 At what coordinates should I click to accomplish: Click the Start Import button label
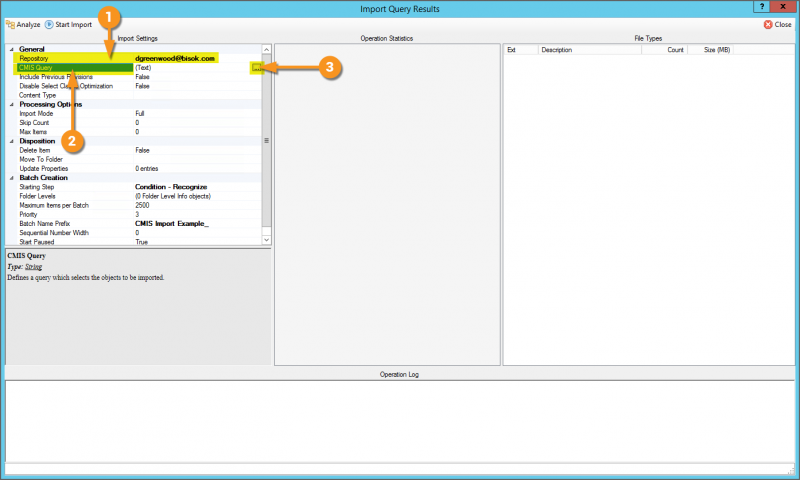73,24
